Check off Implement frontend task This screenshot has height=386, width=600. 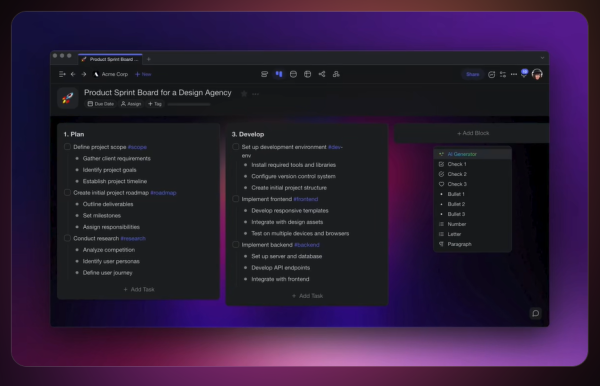236,199
